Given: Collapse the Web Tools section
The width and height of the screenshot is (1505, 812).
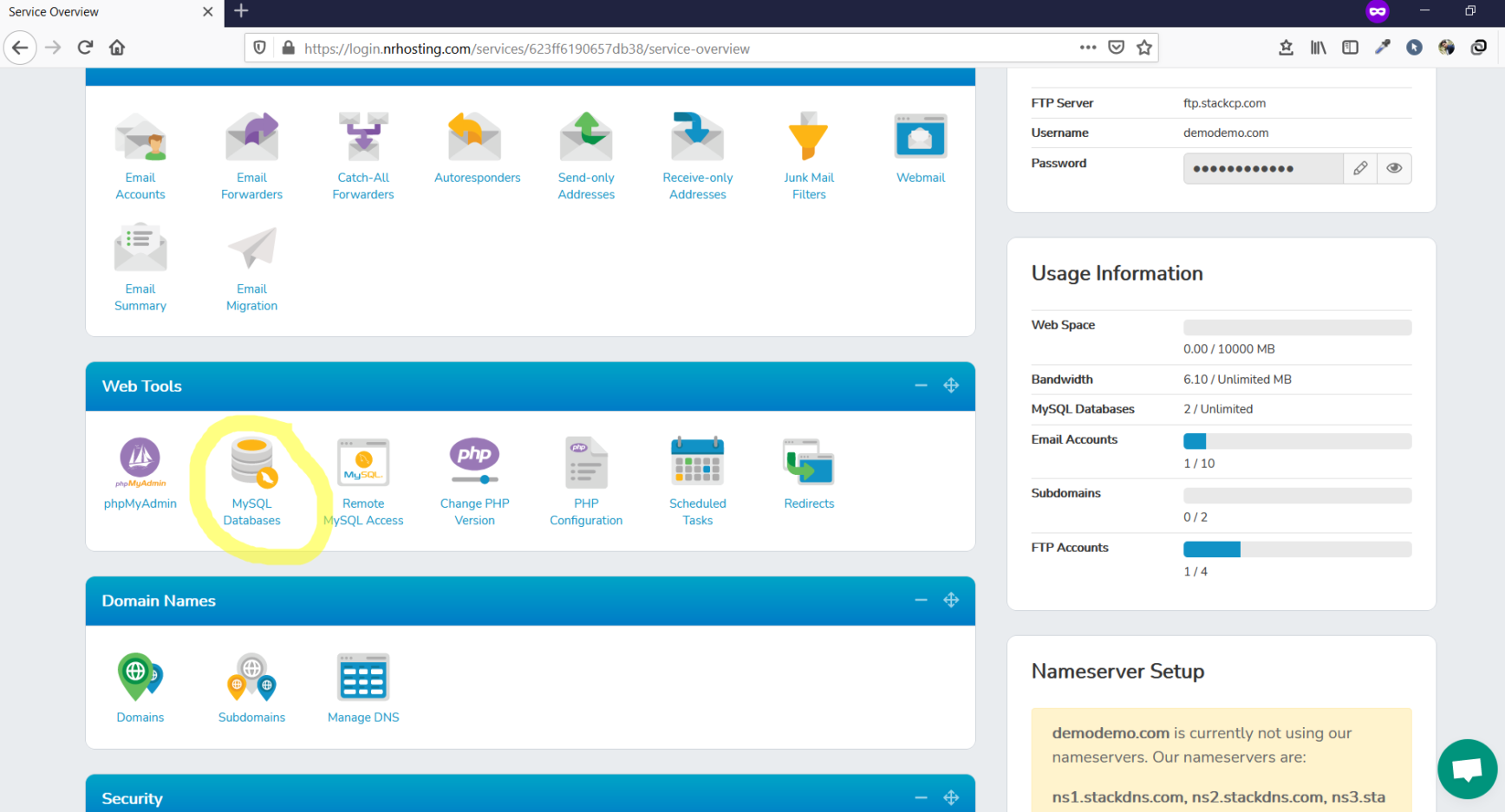Looking at the screenshot, I should [921, 386].
